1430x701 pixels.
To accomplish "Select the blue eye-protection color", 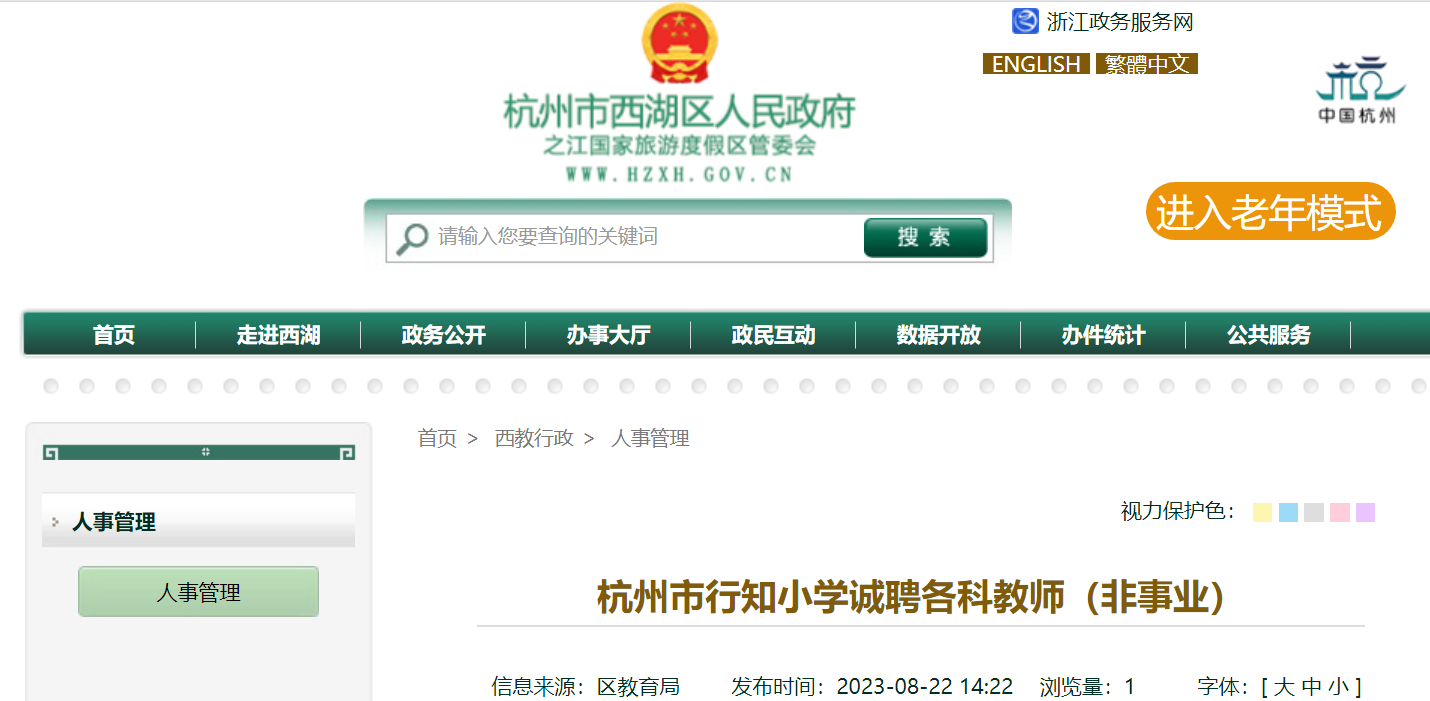I will coord(1288,512).
